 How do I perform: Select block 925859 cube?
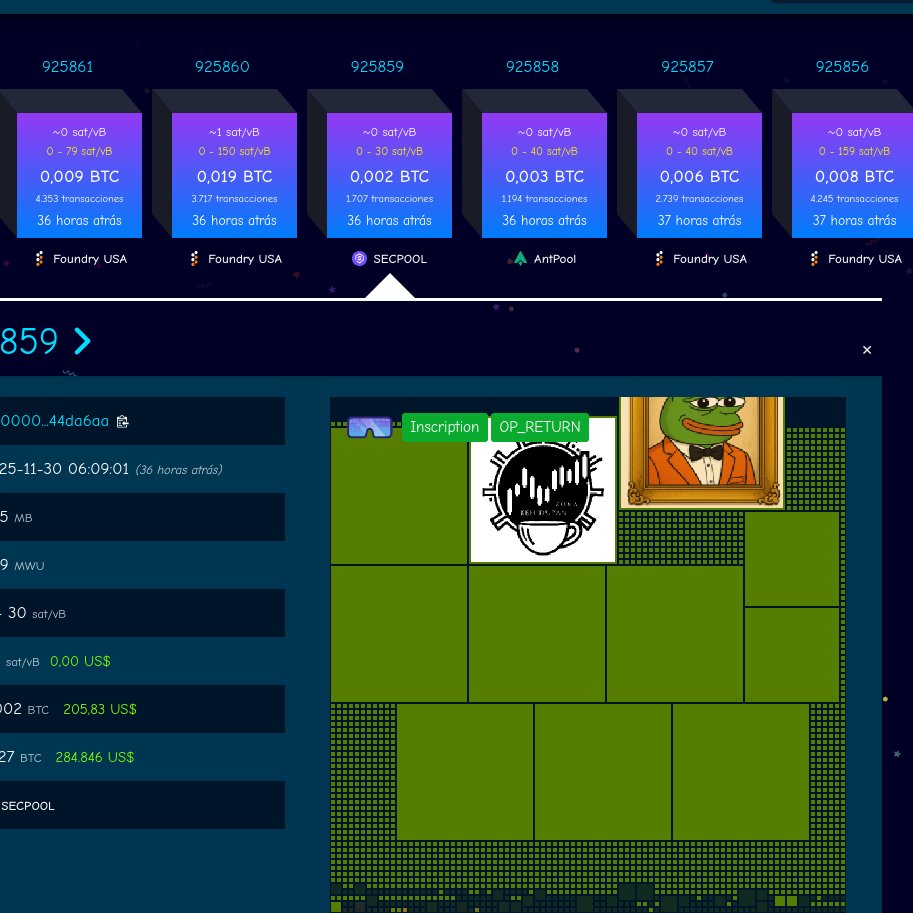(x=389, y=175)
